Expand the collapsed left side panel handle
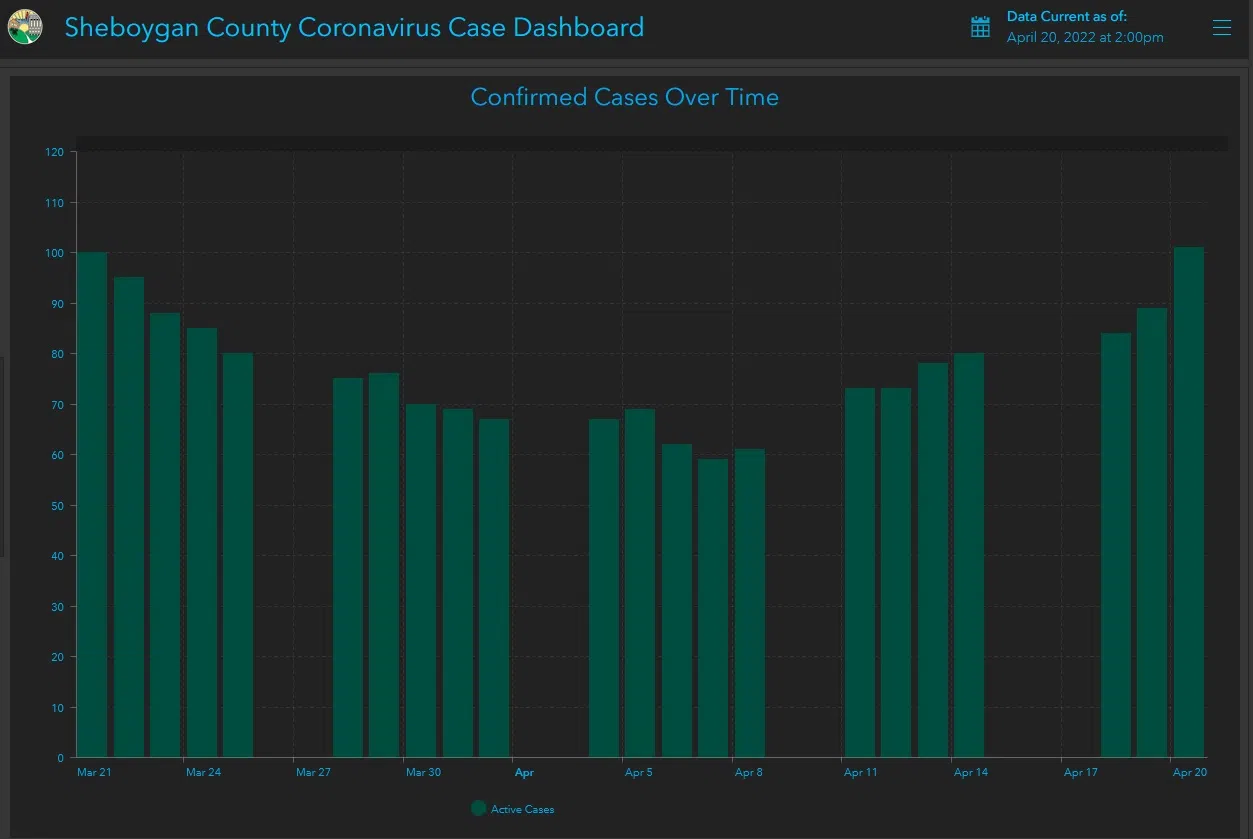The width and height of the screenshot is (1253, 839). point(3,455)
